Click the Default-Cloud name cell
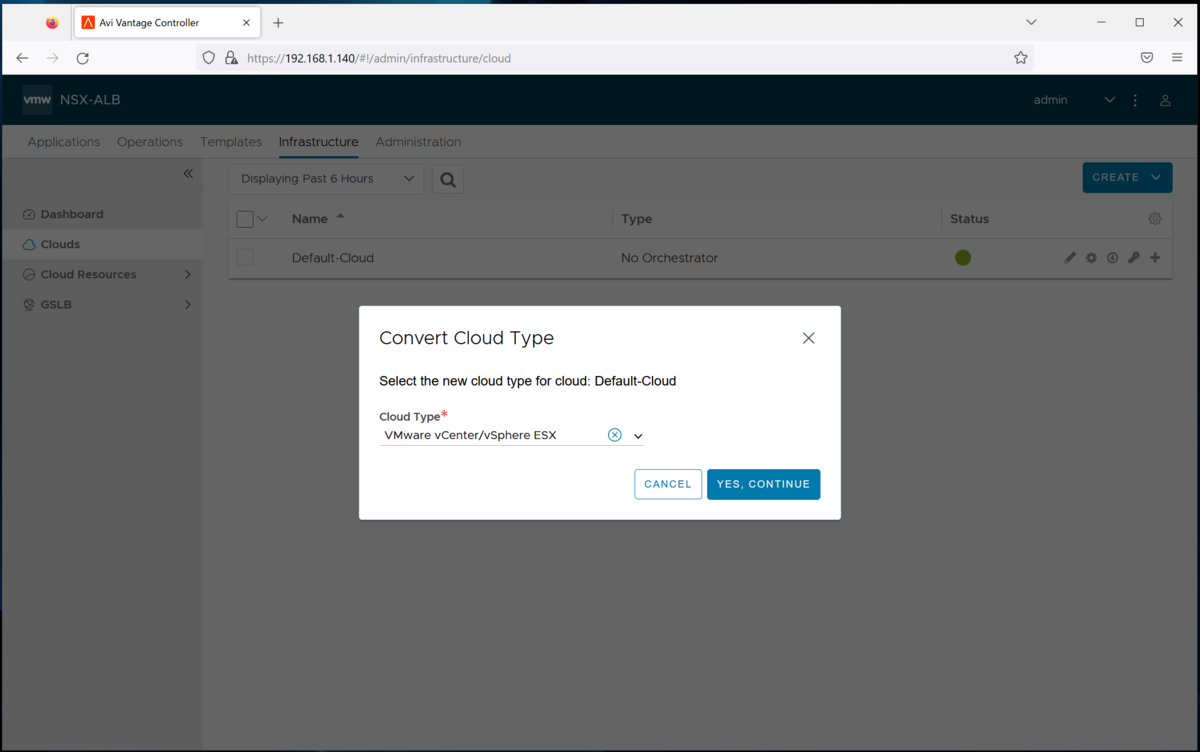The image size is (1200, 752). [x=333, y=258]
